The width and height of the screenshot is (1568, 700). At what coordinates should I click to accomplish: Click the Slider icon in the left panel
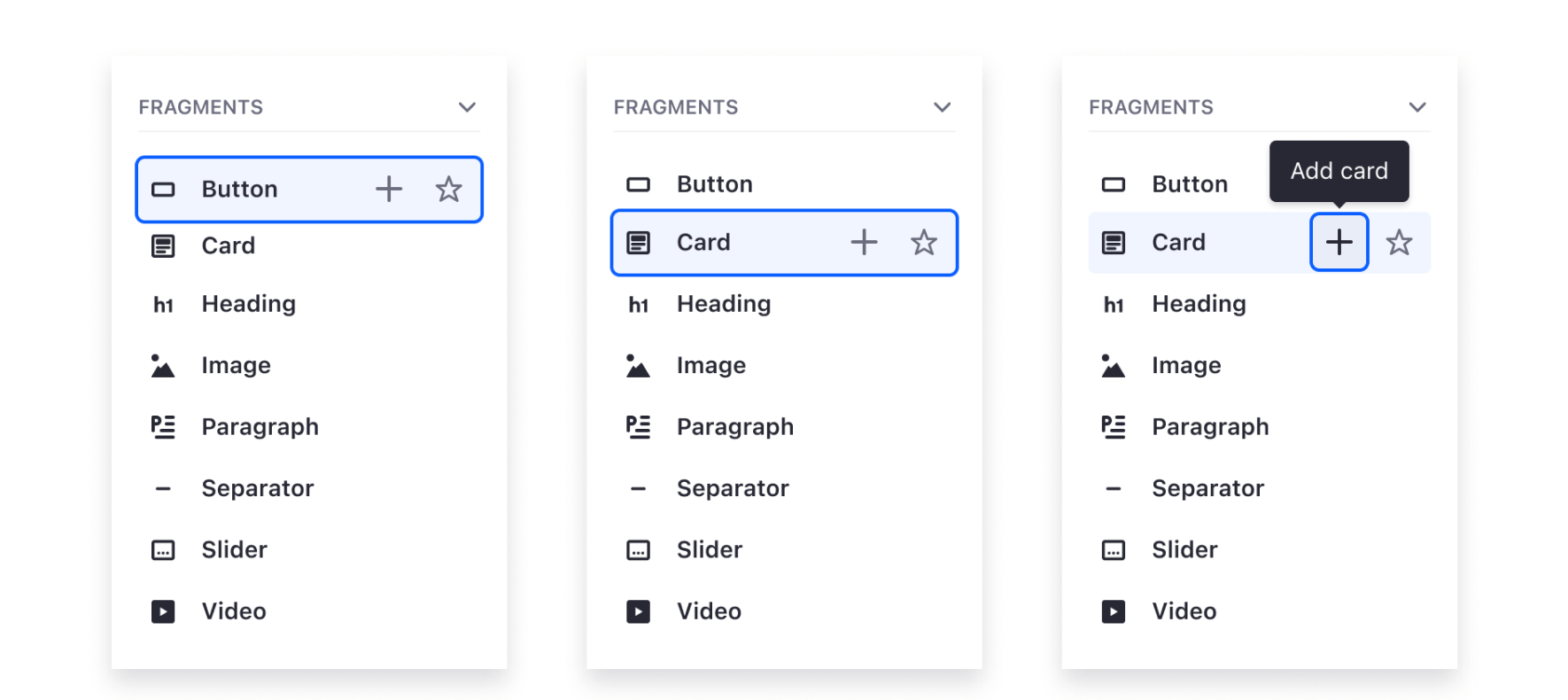coord(163,550)
